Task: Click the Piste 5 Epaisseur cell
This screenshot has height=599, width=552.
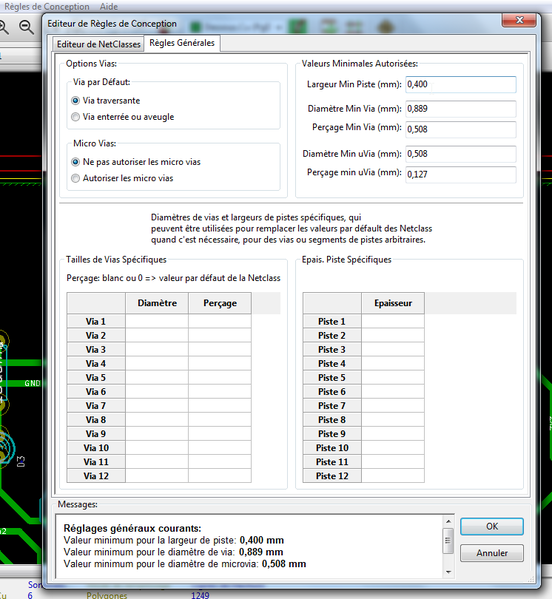Action: 393,378
